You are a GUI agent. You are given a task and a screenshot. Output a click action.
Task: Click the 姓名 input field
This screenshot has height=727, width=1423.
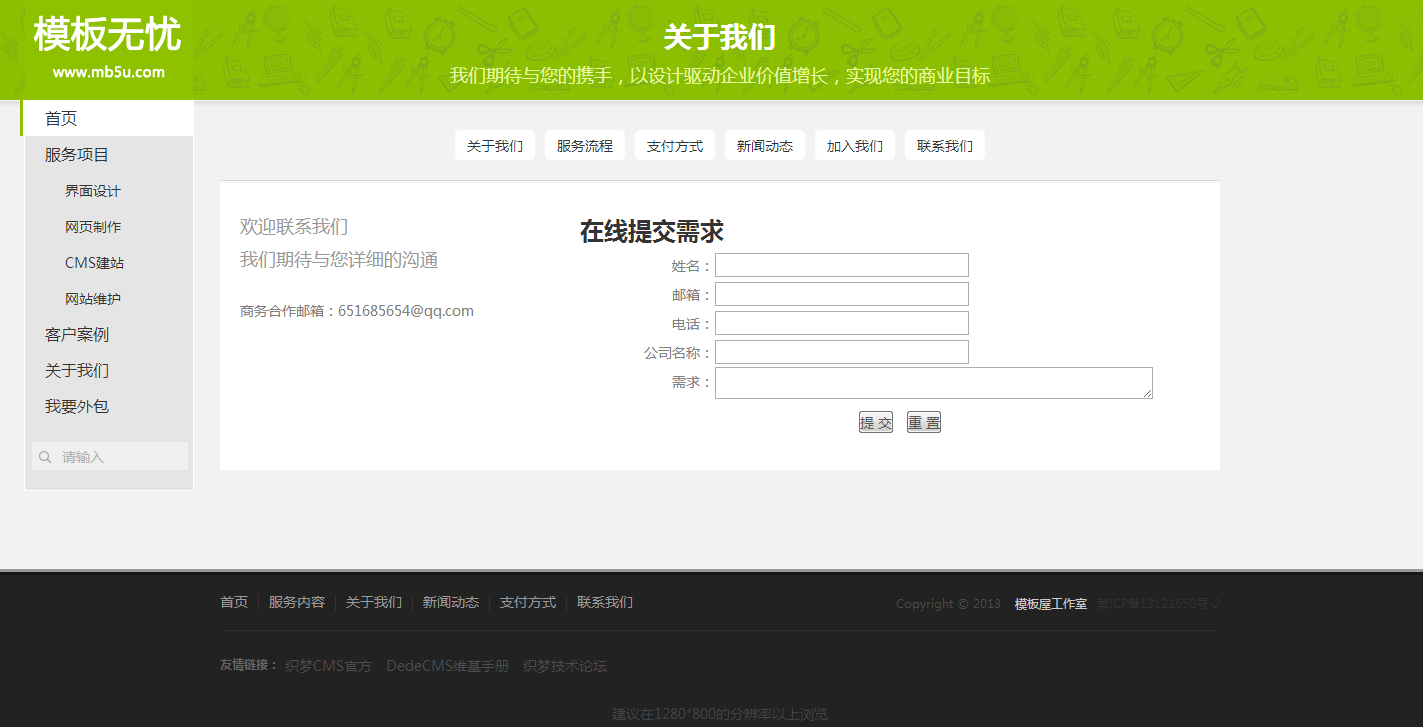(x=841, y=265)
